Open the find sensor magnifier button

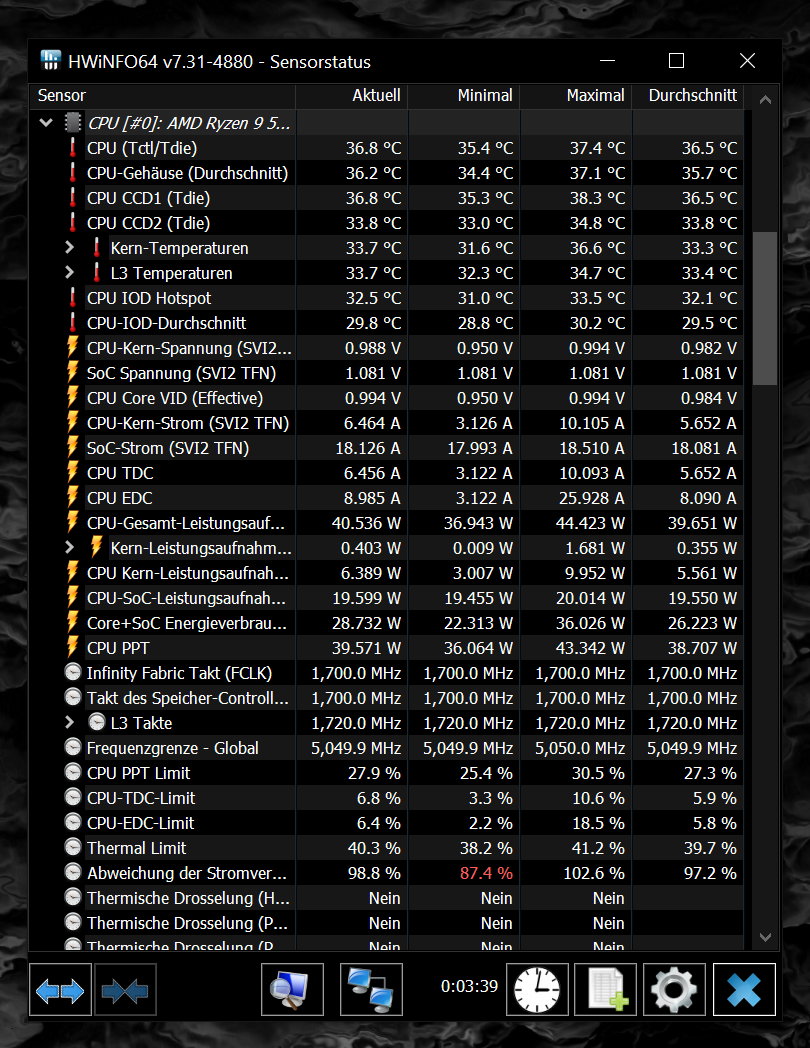[292, 990]
